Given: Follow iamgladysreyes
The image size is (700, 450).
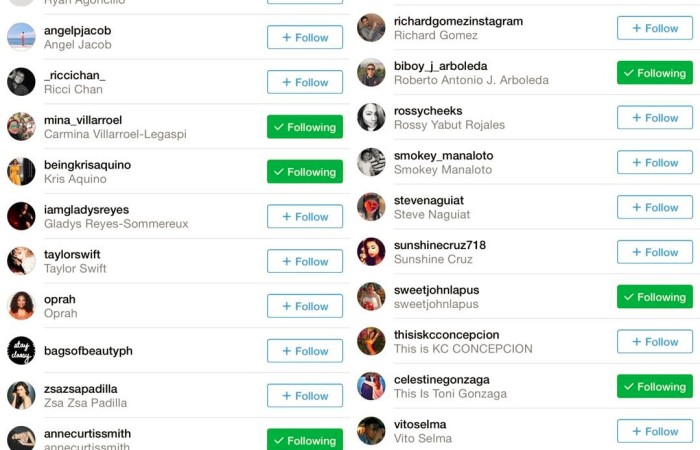Looking at the screenshot, I should click(305, 217).
